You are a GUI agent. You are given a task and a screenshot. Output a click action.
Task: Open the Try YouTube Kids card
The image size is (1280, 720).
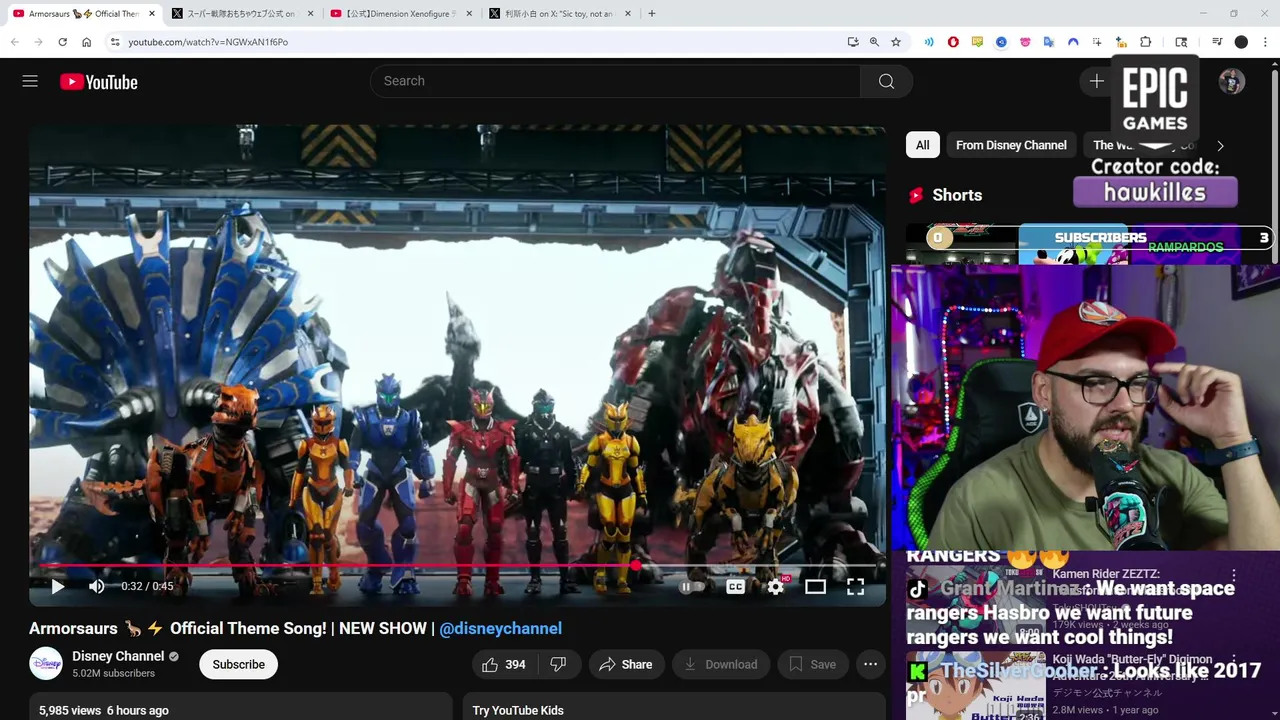[x=673, y=706]
